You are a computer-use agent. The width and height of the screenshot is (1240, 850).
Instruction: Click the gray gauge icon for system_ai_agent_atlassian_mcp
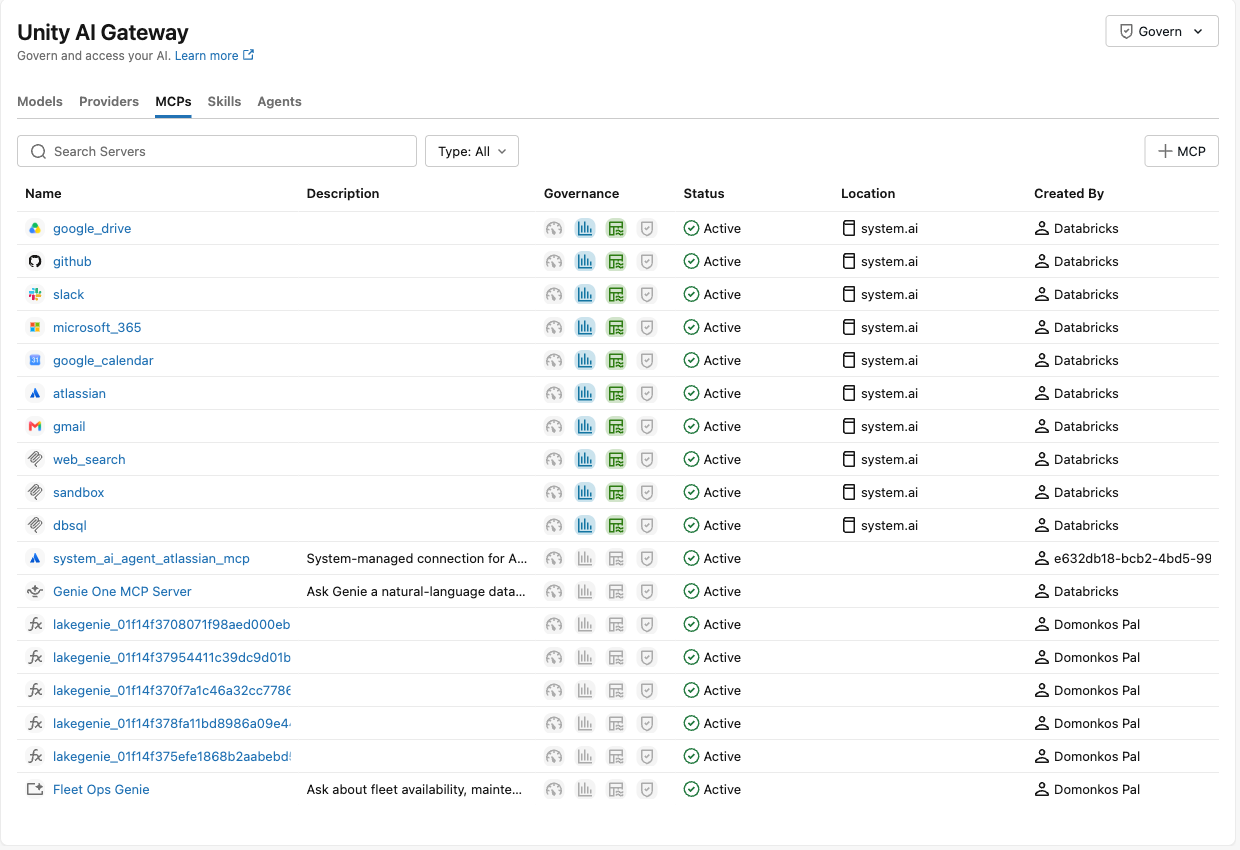[x=554, y=558]
